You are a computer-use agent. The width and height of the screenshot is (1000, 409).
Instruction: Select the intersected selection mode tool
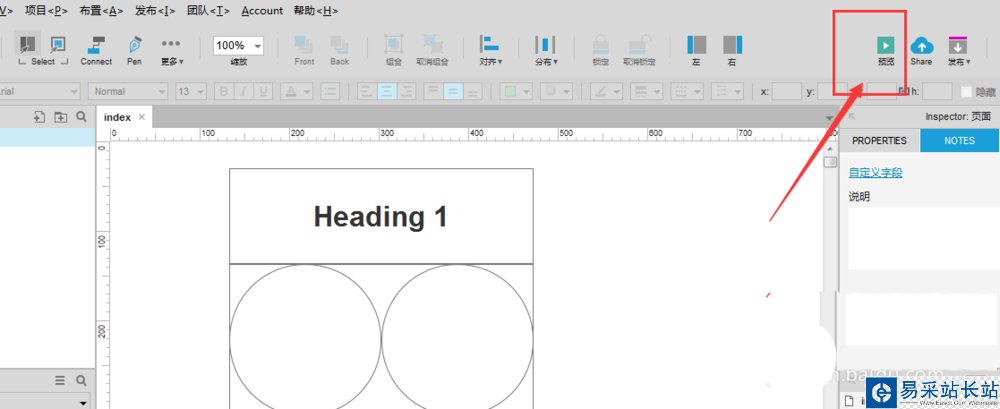27,44
